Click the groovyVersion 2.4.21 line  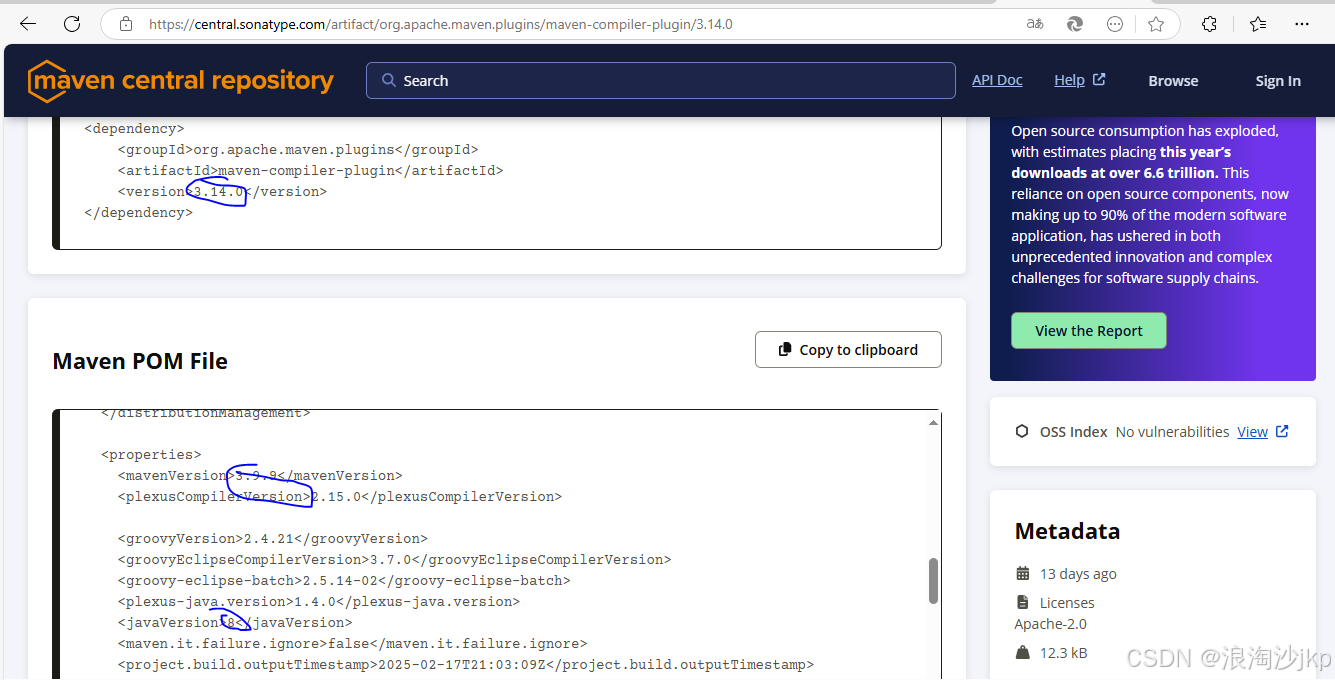tap(273, 539)
